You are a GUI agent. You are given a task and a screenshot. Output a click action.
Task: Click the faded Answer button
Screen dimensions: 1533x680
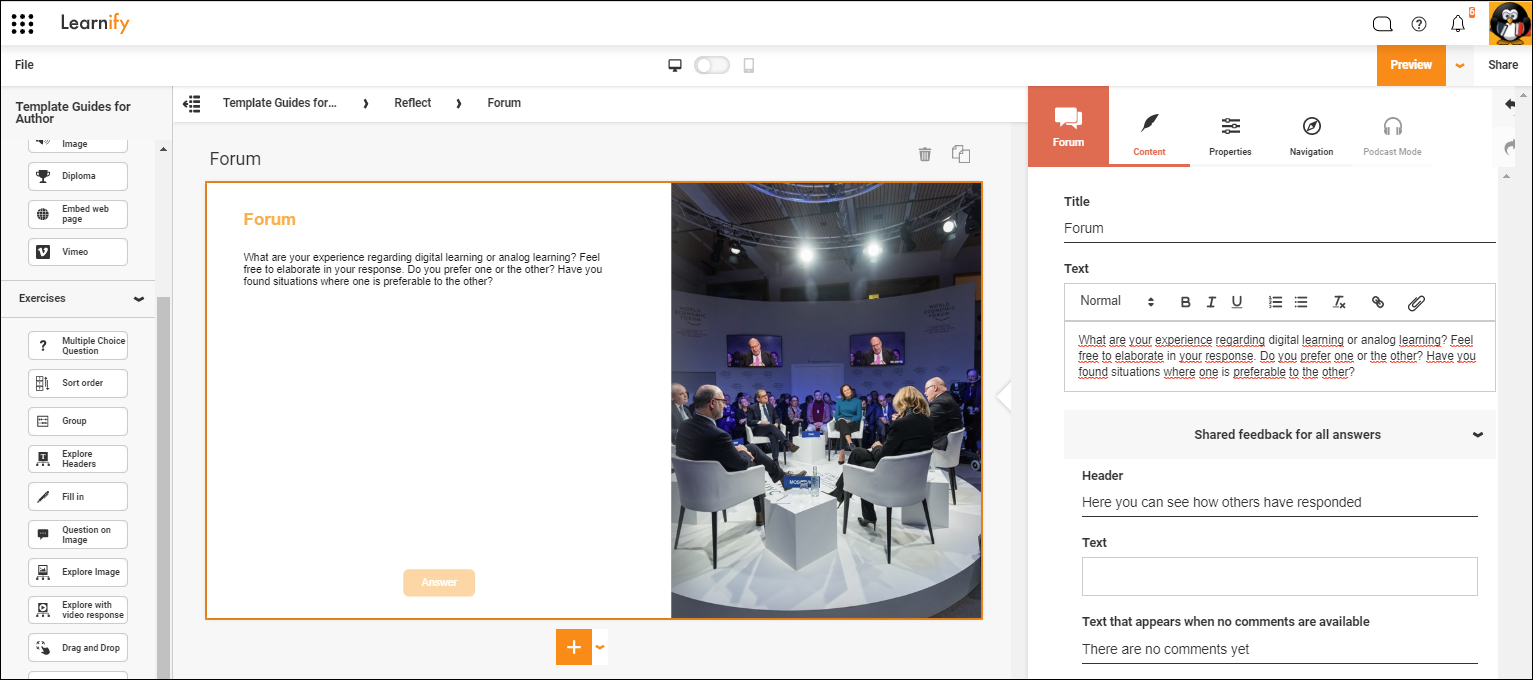tap(439, 583)
